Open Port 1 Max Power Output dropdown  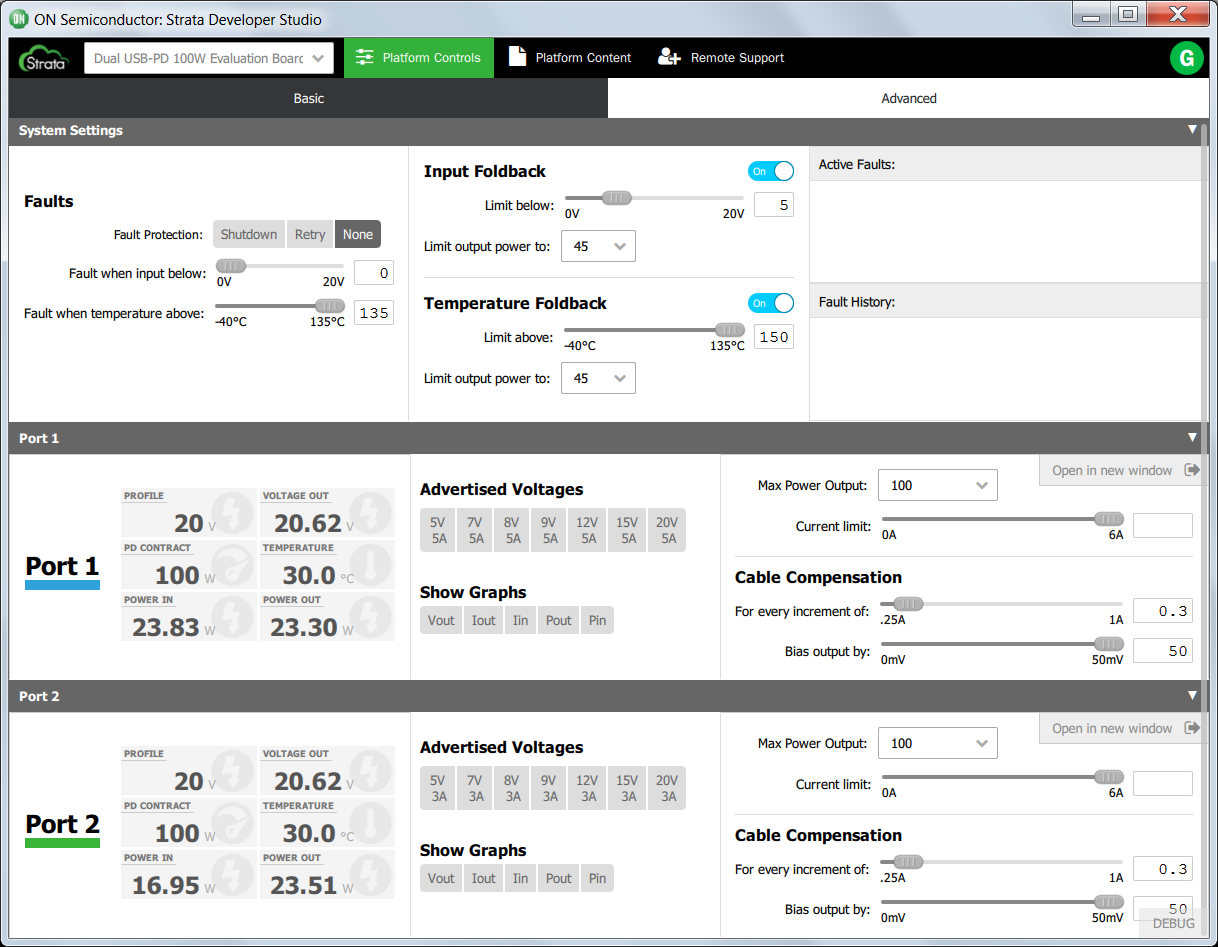(x=937, y=485)
